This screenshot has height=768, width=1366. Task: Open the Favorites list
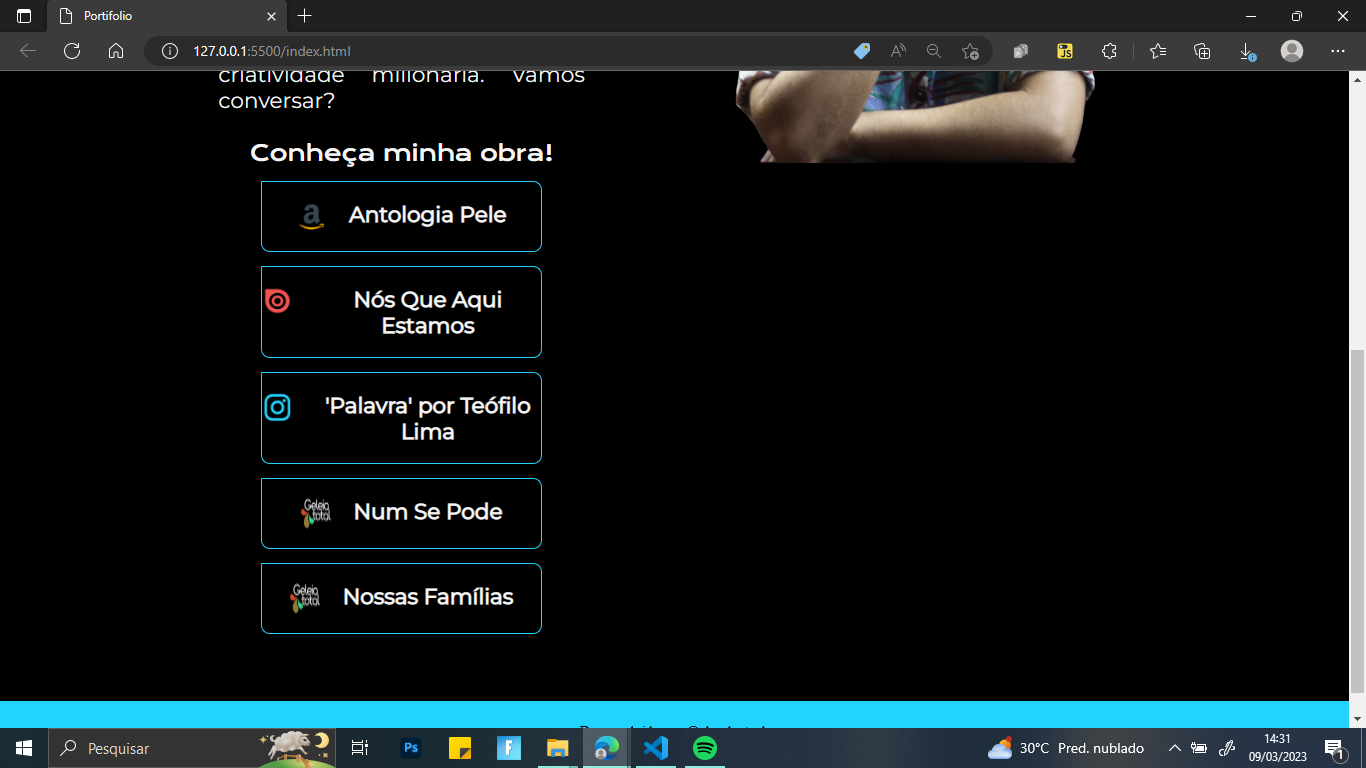pyautogui.click(x=1158, y=51)
